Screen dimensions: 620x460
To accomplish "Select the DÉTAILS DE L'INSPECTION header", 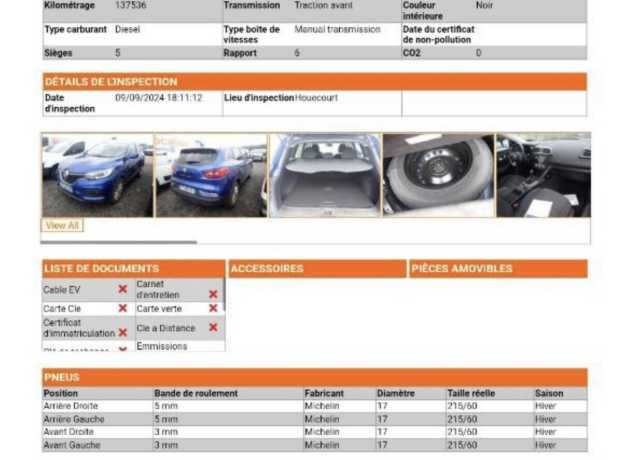I will 314,81.
